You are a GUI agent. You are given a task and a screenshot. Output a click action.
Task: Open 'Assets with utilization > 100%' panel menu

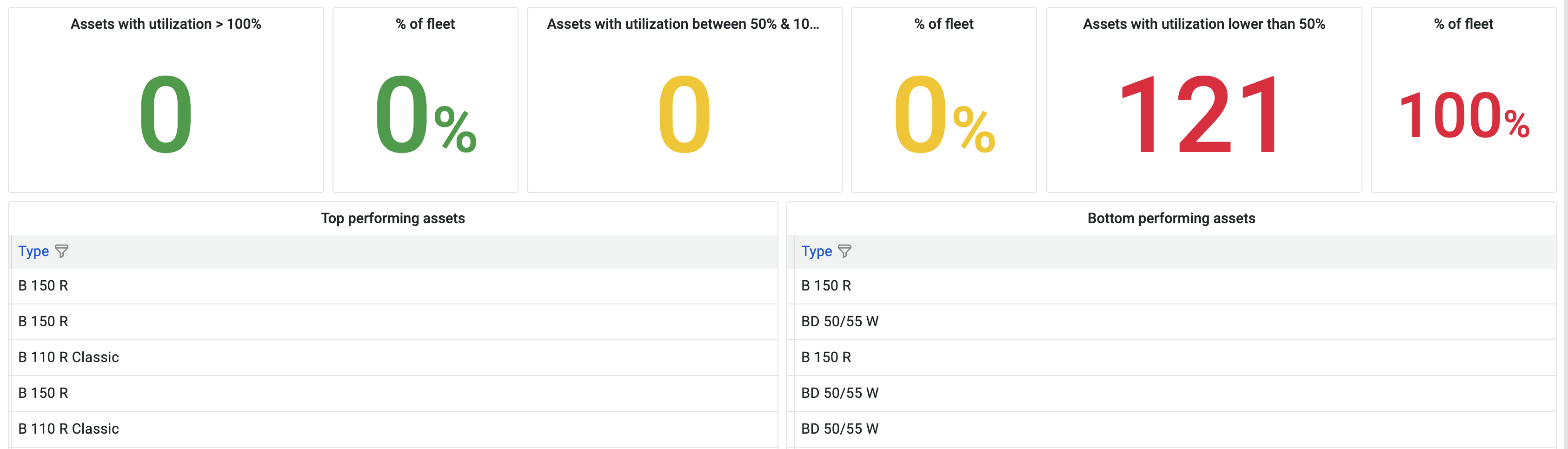point(166,24)
